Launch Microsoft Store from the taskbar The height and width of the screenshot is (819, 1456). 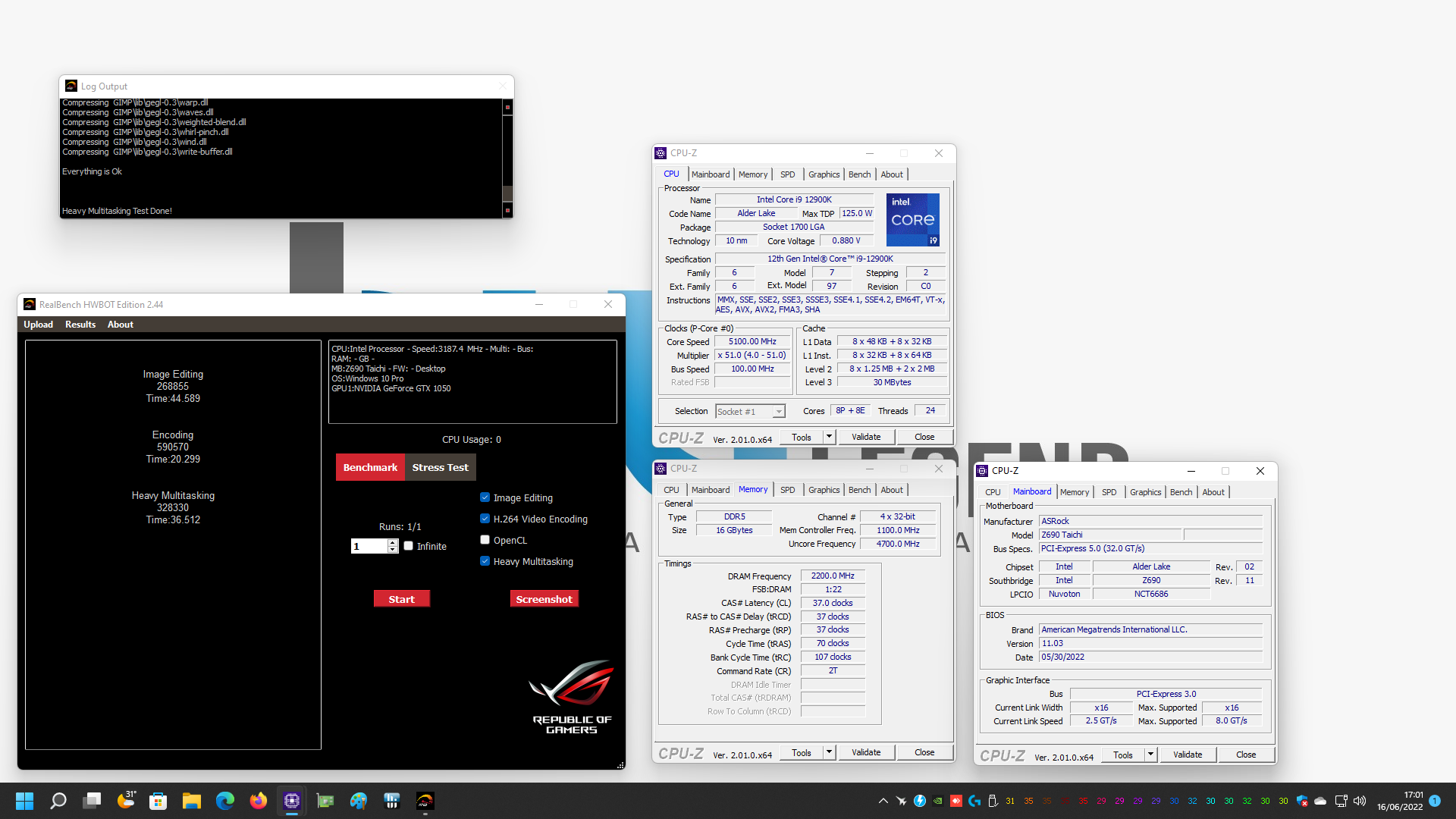tap(158, 801)
